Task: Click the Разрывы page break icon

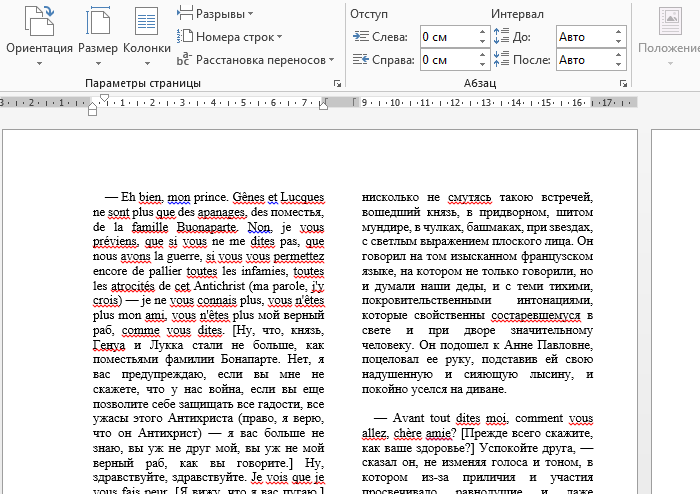Action: (185, 13)
